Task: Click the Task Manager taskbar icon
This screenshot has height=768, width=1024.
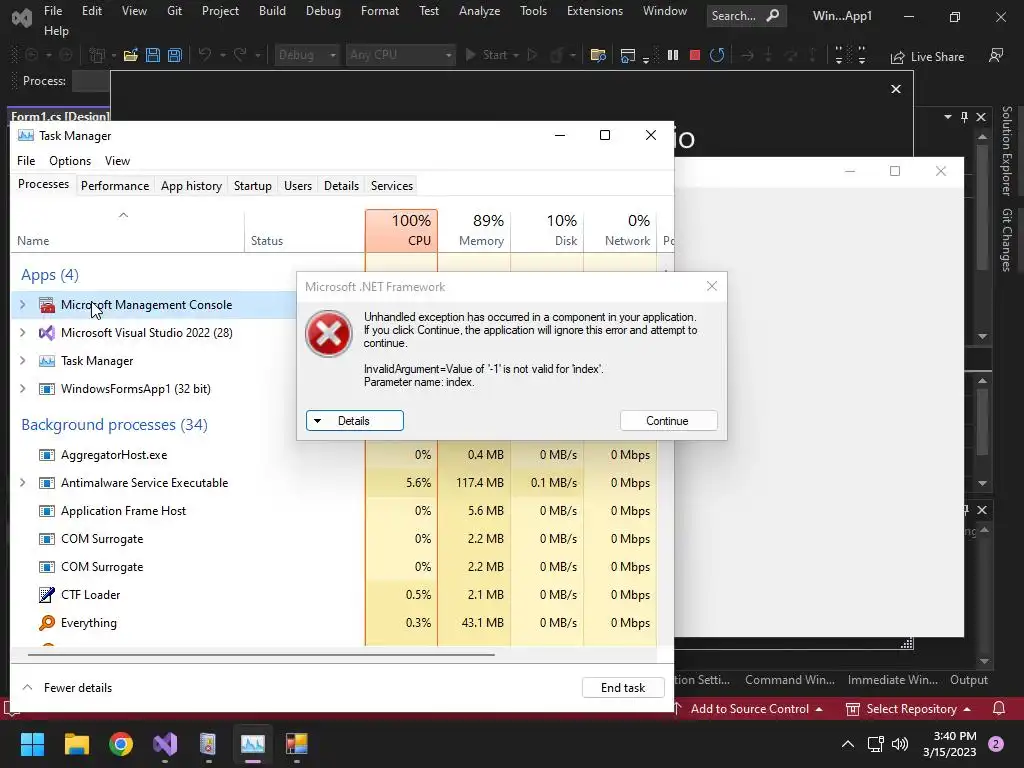Action: 253,744
